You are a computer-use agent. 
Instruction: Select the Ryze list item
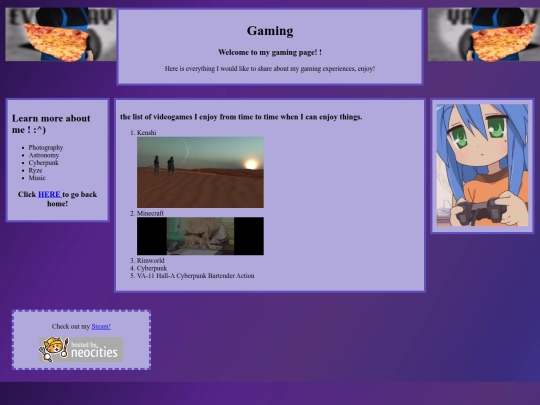(35, 170)
